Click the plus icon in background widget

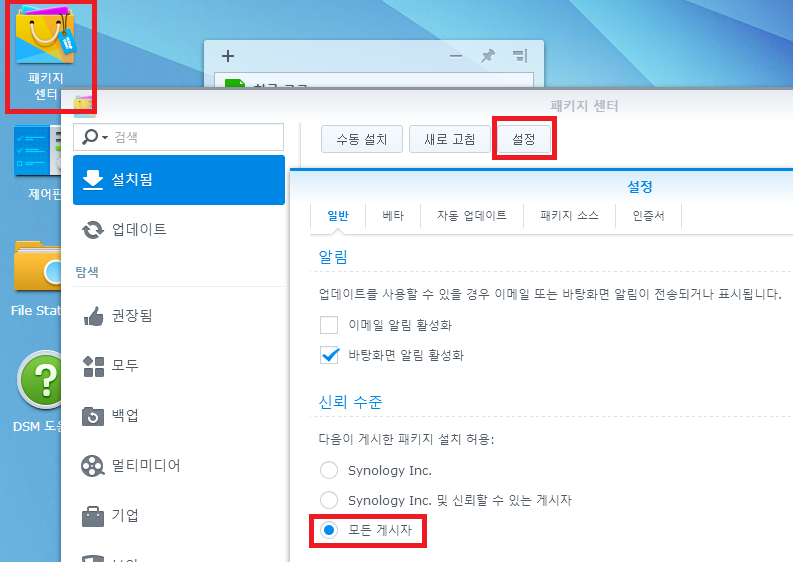click(x=227, y=56)
